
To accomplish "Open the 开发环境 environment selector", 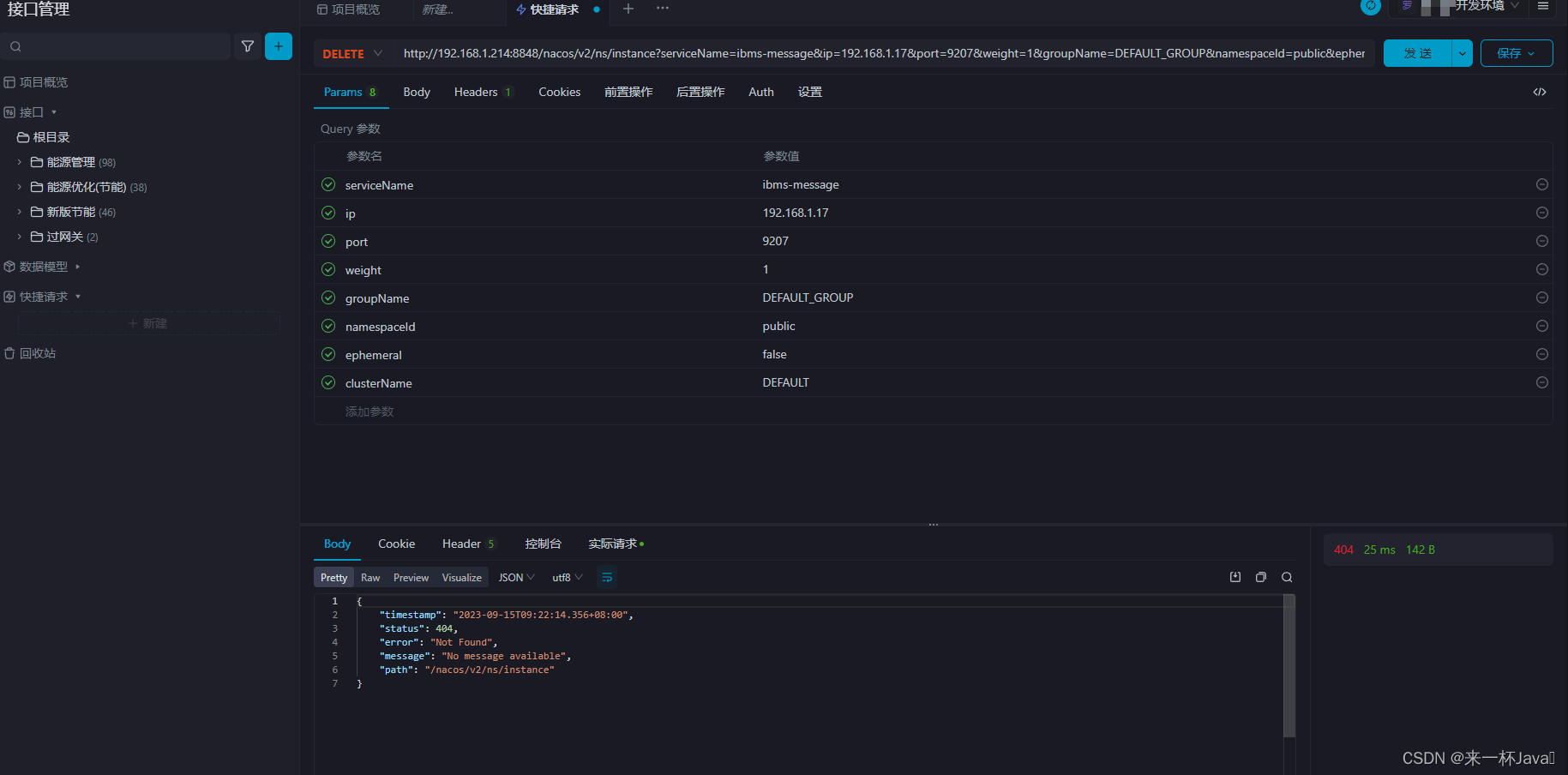I will click(x=1487, y=6).
